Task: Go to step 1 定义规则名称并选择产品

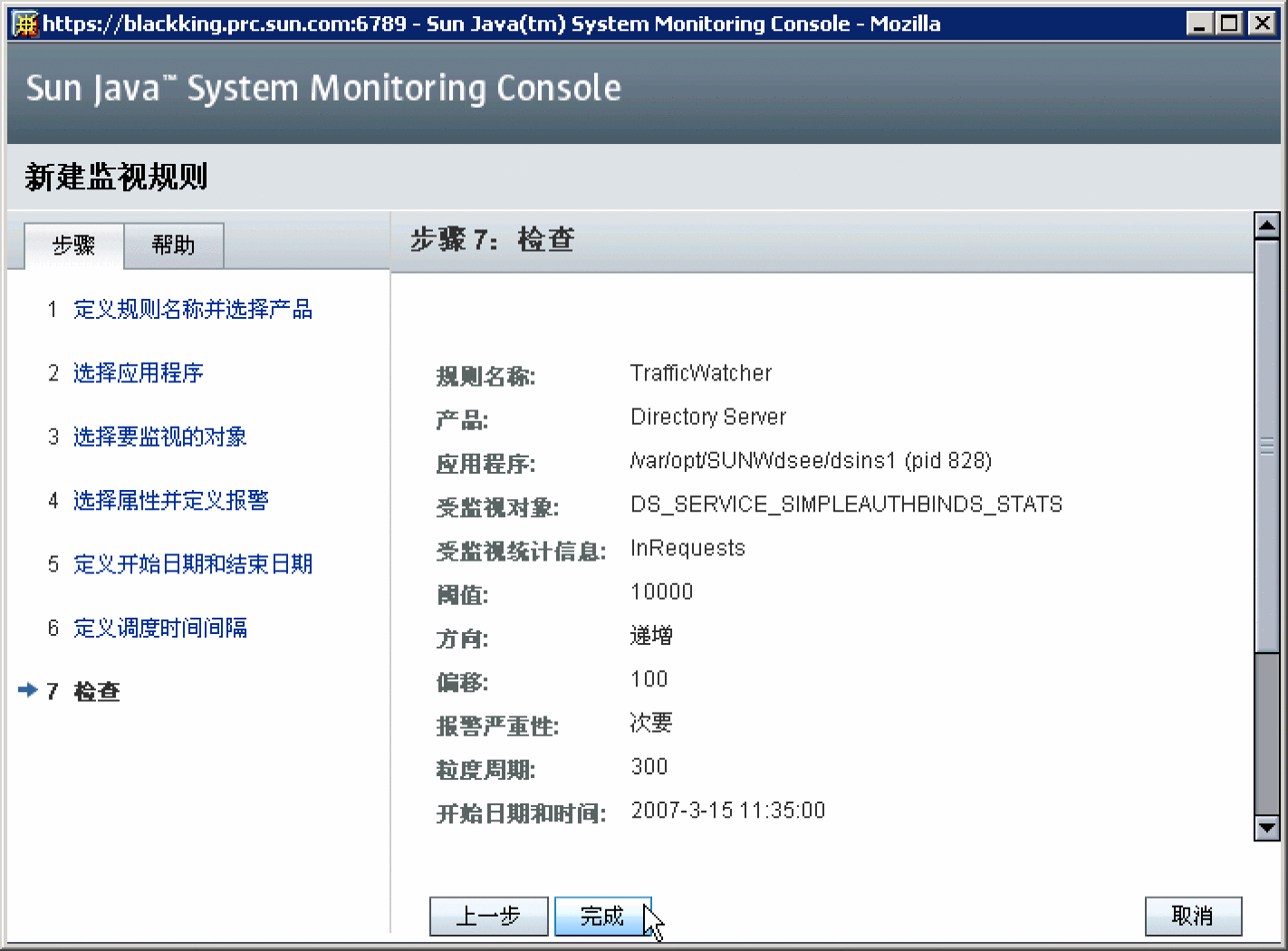Action: (x=193, y=310)
